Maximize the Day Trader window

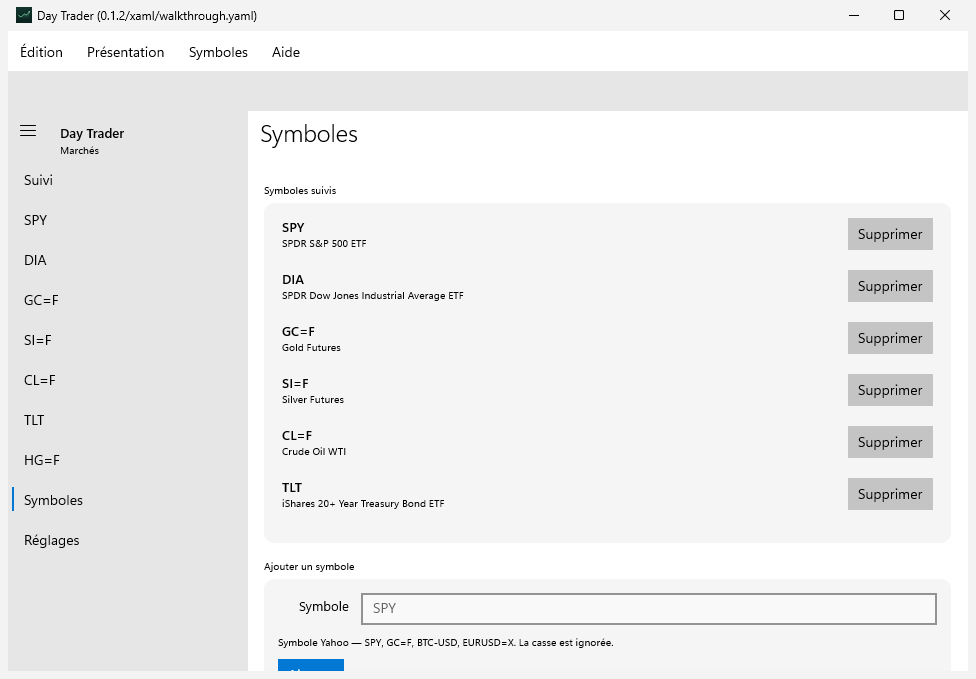point(899,15)
